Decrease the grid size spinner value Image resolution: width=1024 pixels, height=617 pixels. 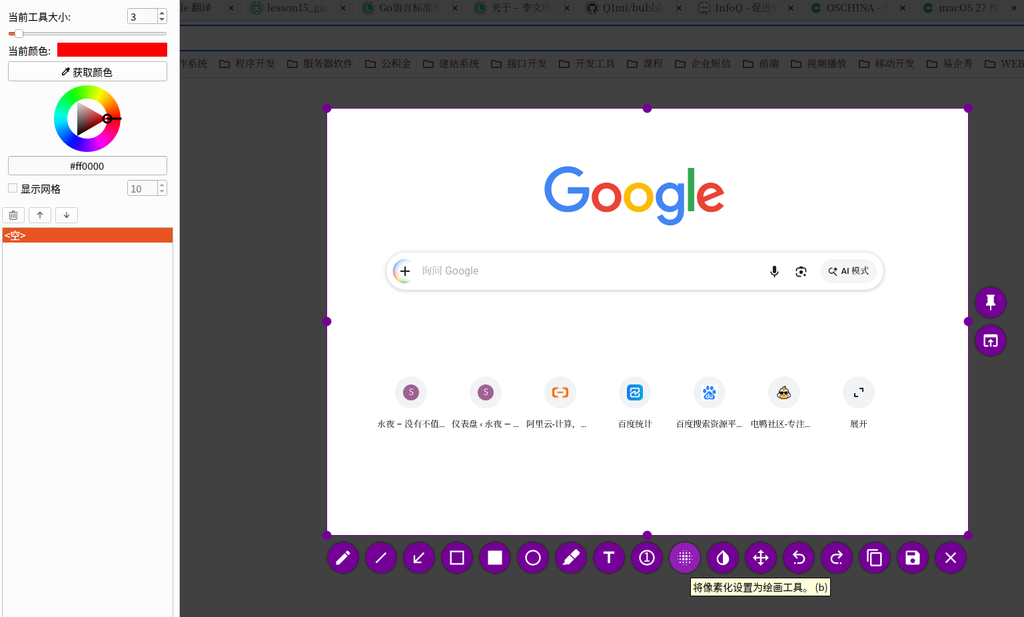click(162, 192)
